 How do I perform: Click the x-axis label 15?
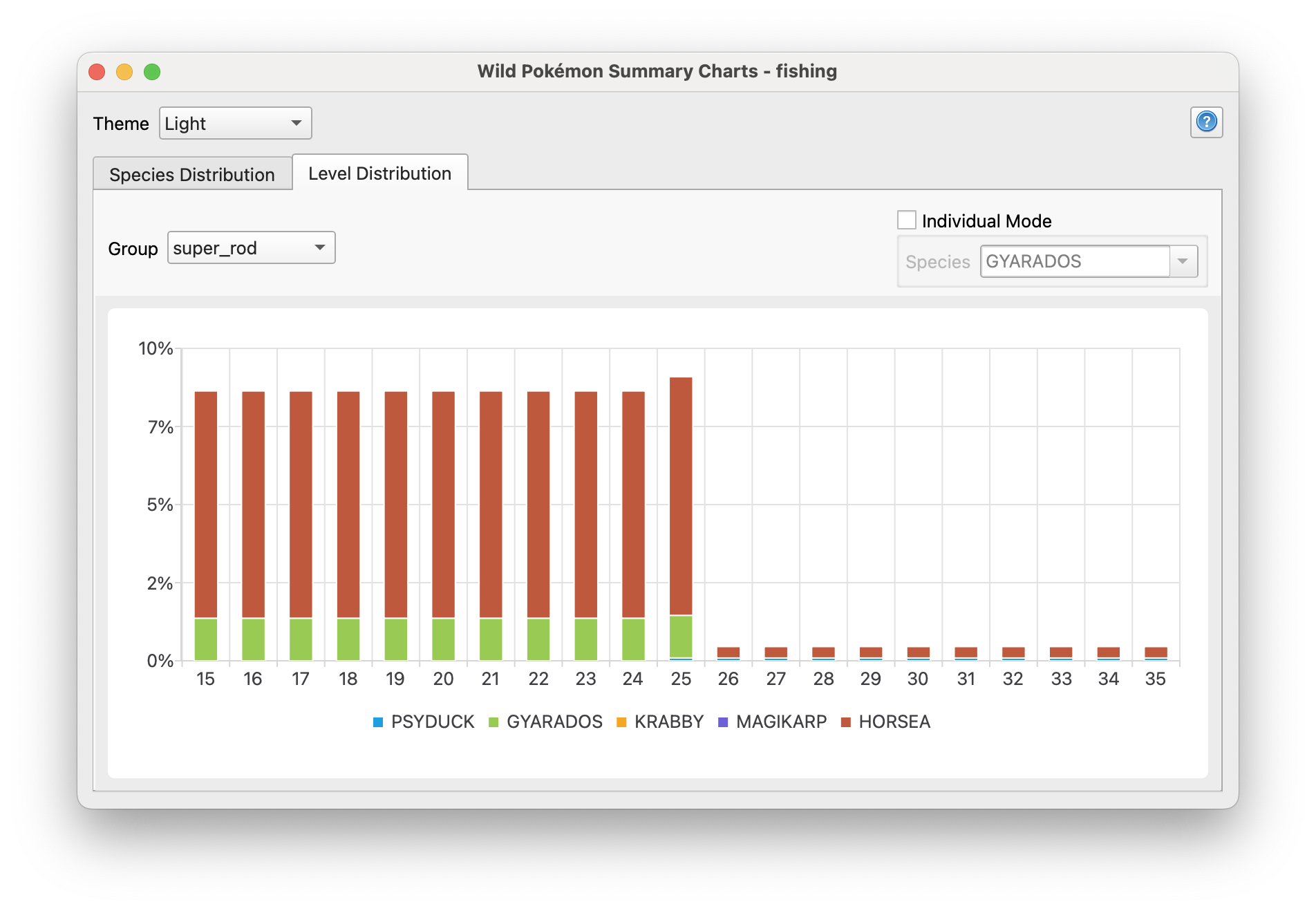(206, 679)
